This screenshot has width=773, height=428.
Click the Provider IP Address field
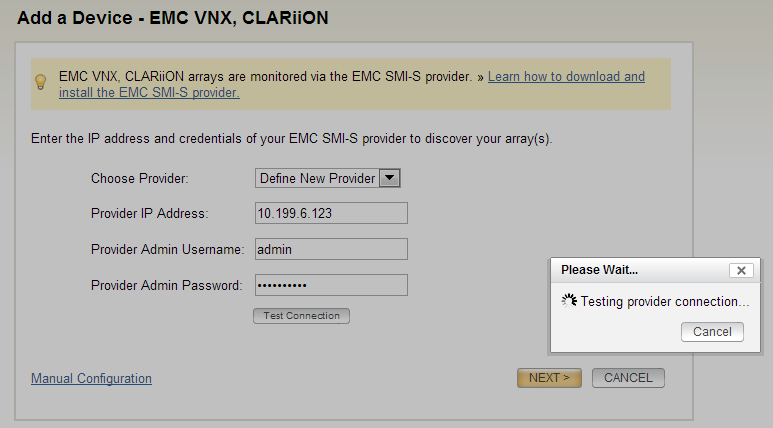[x=331, y=213]
